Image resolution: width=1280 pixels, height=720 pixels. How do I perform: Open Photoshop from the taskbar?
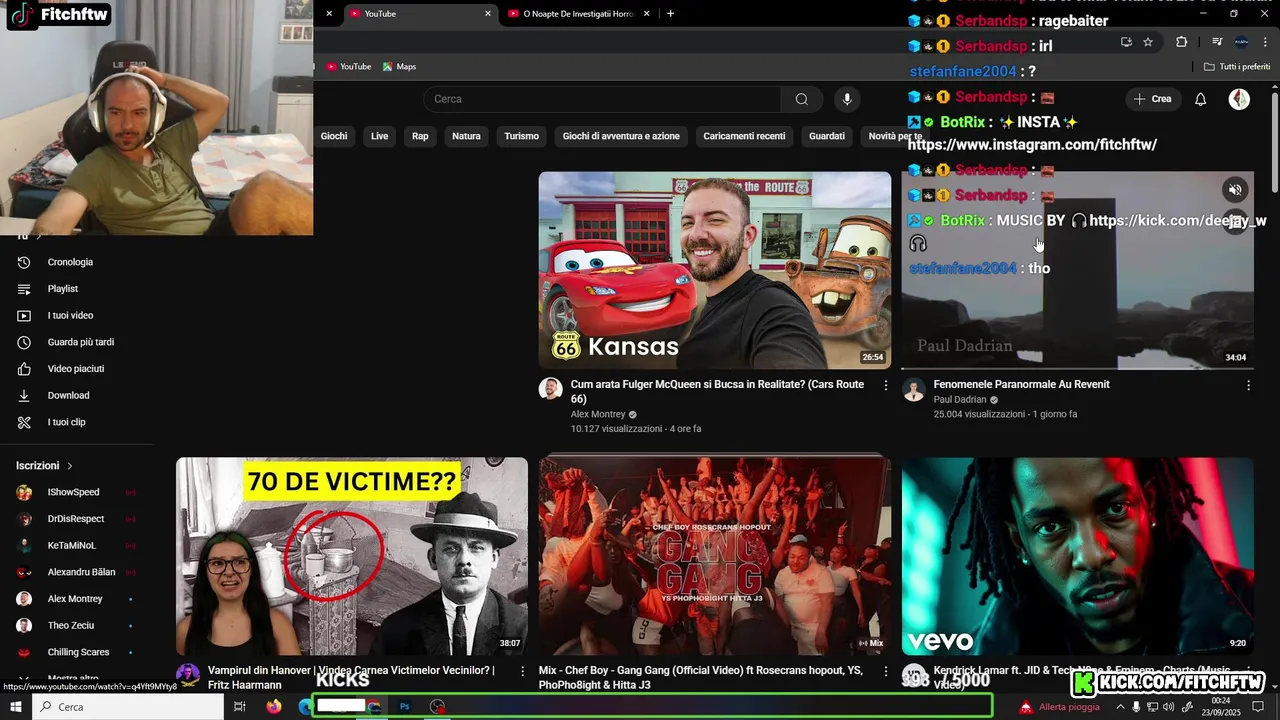point(404,707)
